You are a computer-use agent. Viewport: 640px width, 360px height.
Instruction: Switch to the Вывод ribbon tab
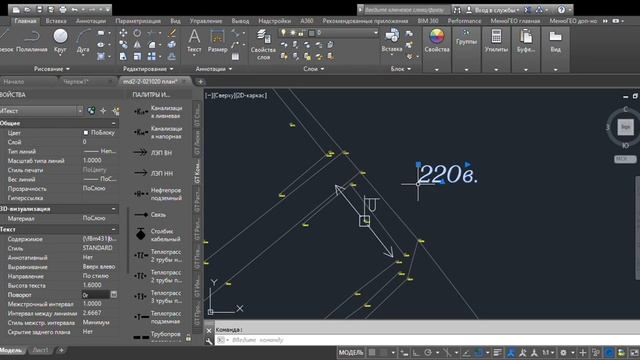click(x=240, y=21)
